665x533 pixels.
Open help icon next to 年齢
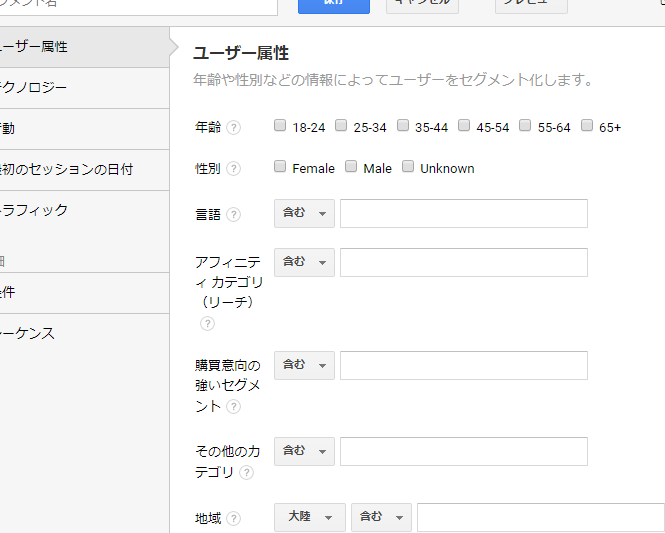[x=233, y=127]
